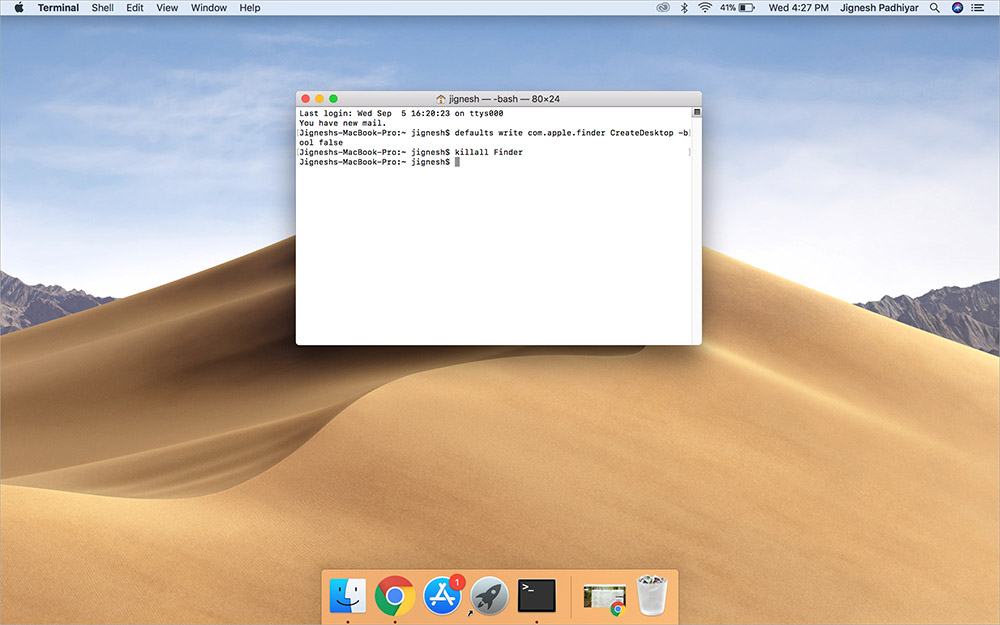Open Spotlight search from the menu bar

pos(934,8)
